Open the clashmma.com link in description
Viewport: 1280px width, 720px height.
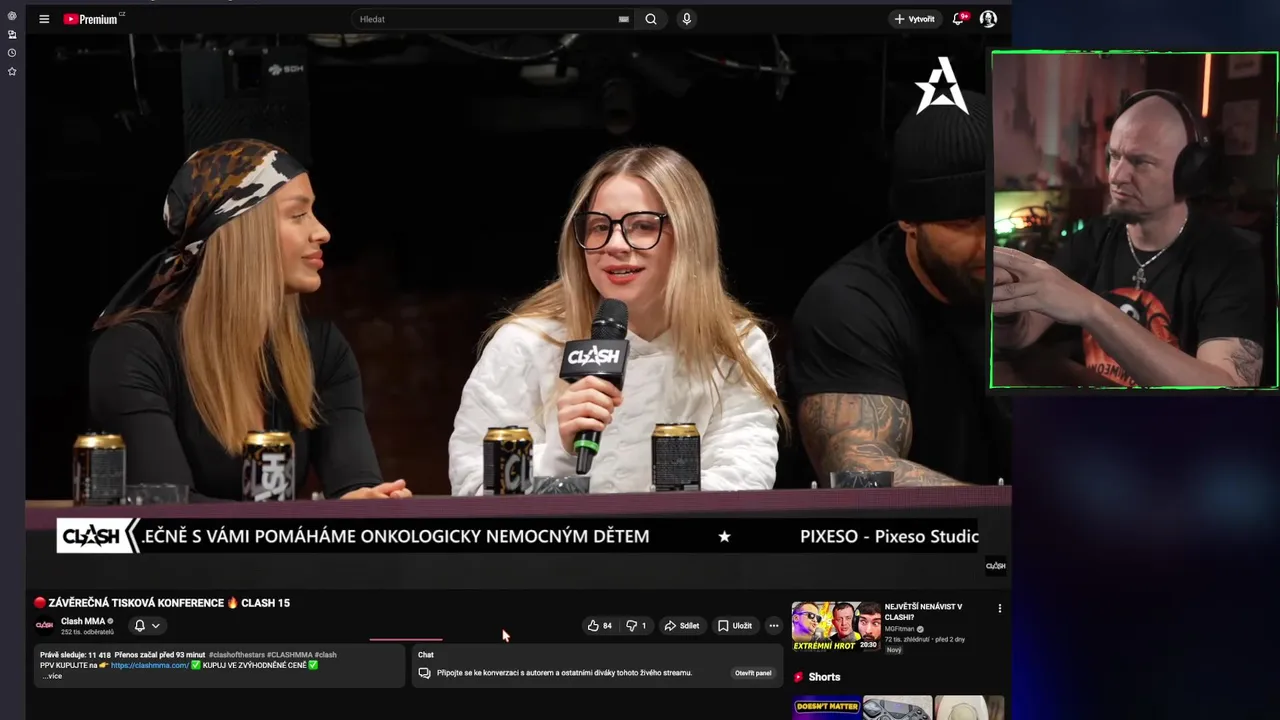(150, 665)
